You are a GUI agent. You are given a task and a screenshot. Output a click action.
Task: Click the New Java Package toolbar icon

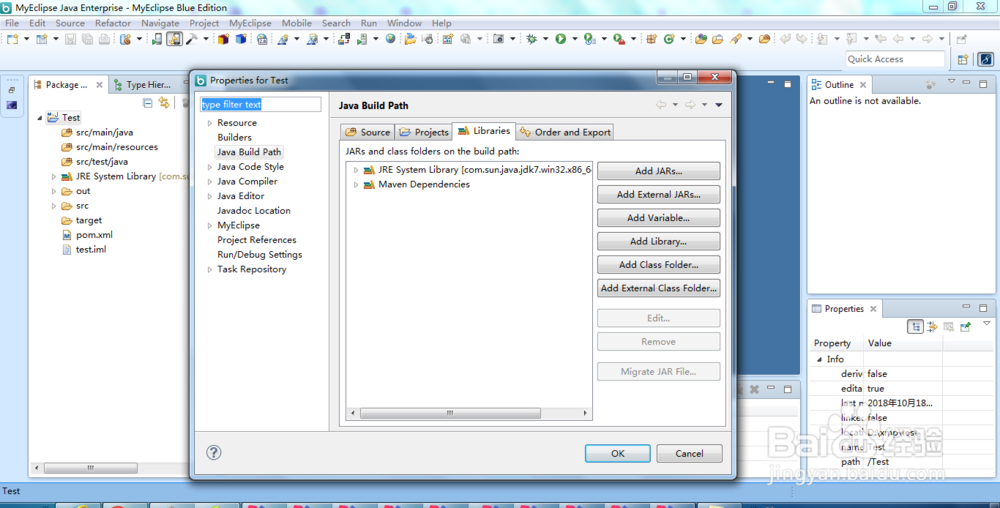click(651, 39)
